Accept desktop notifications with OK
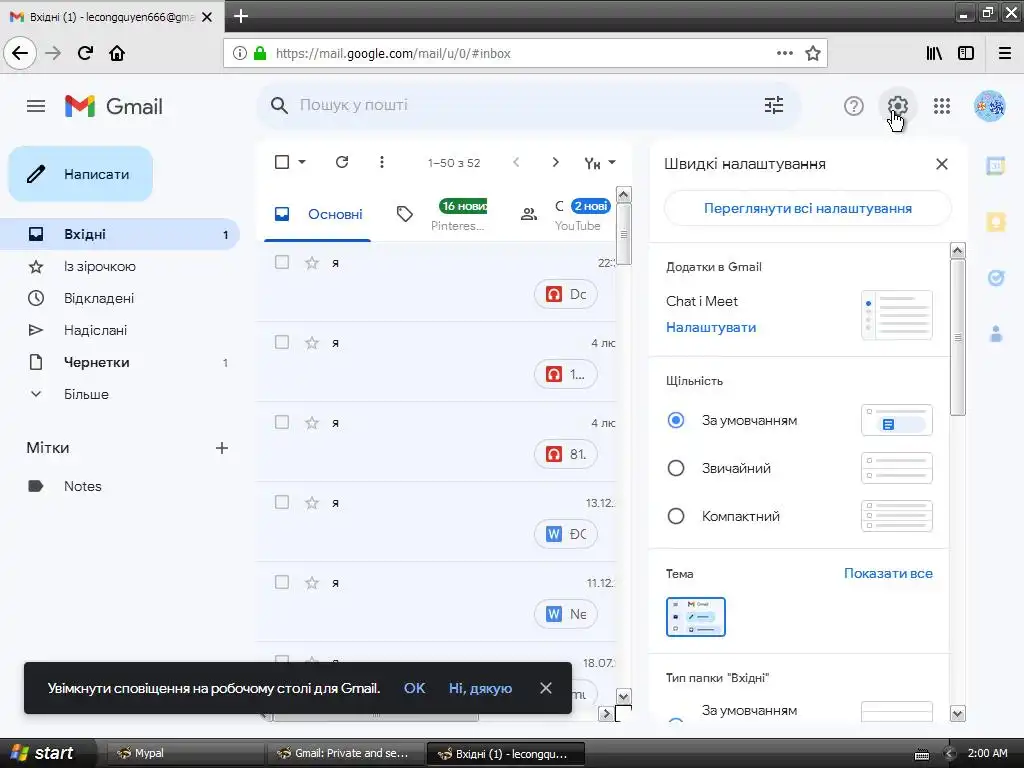 pyautogui.click(x=415, y=688)
